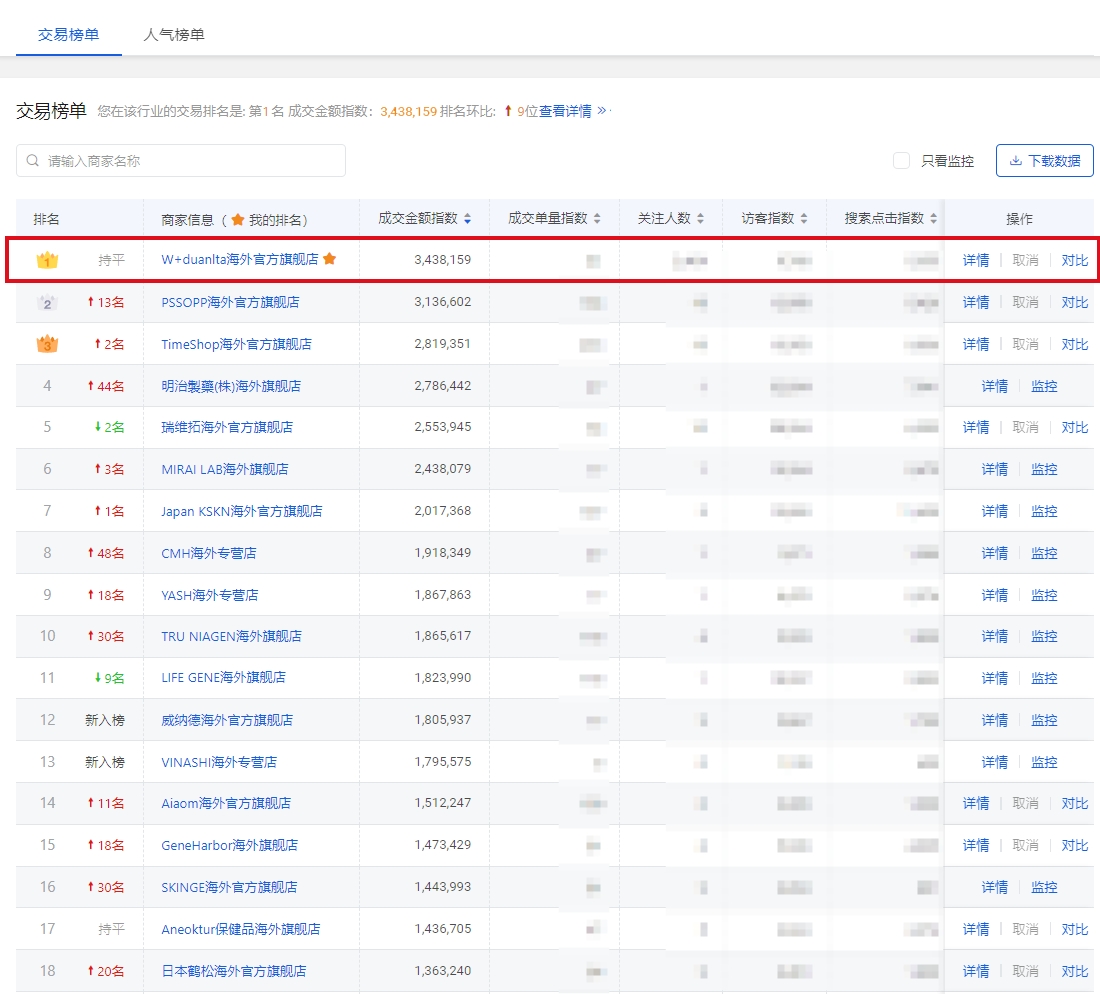
Task: Open 明治製藥(株)海外旗舰店 store link
Action: coord(231,386)
